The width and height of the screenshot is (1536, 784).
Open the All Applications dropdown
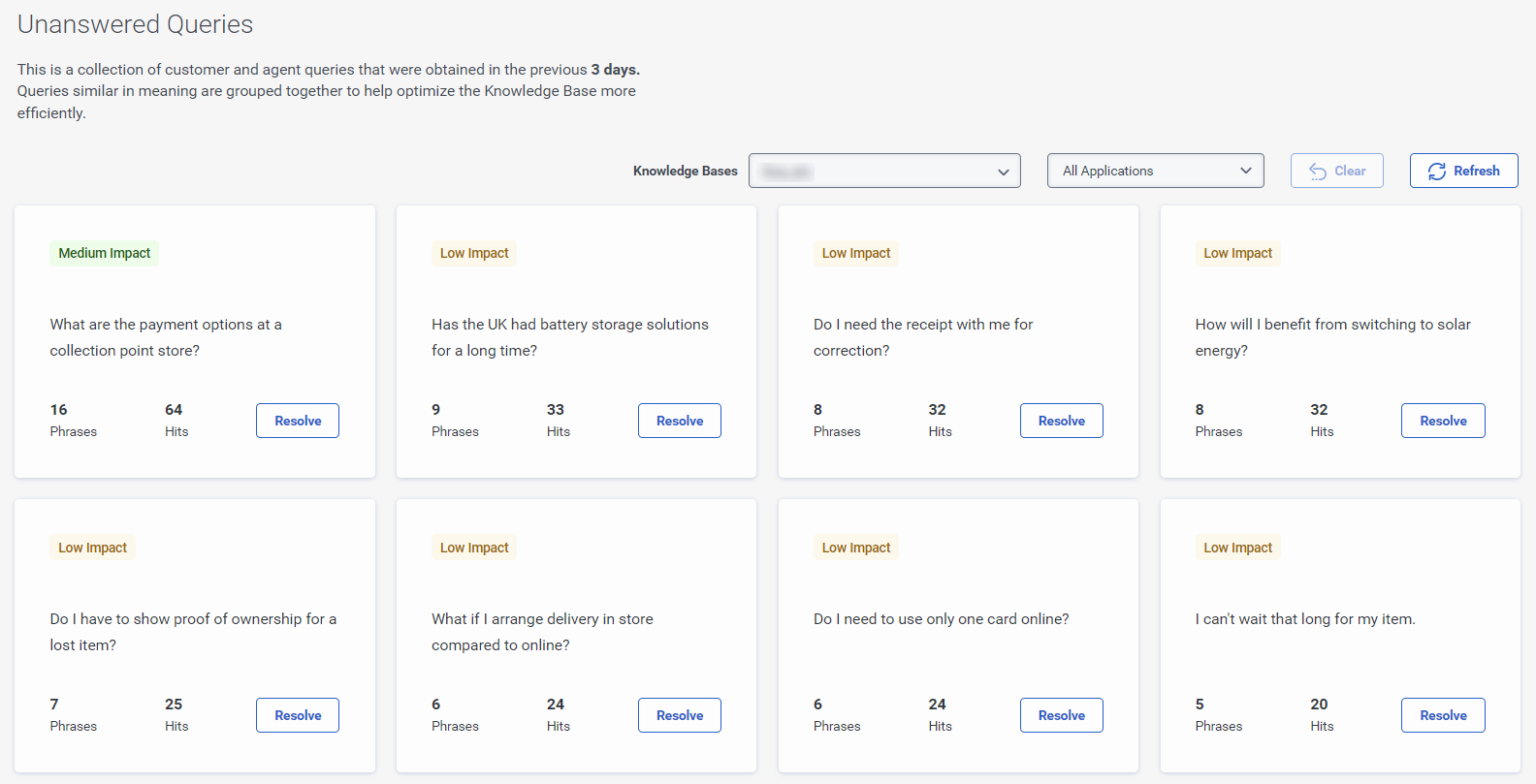click(1155, 170)
